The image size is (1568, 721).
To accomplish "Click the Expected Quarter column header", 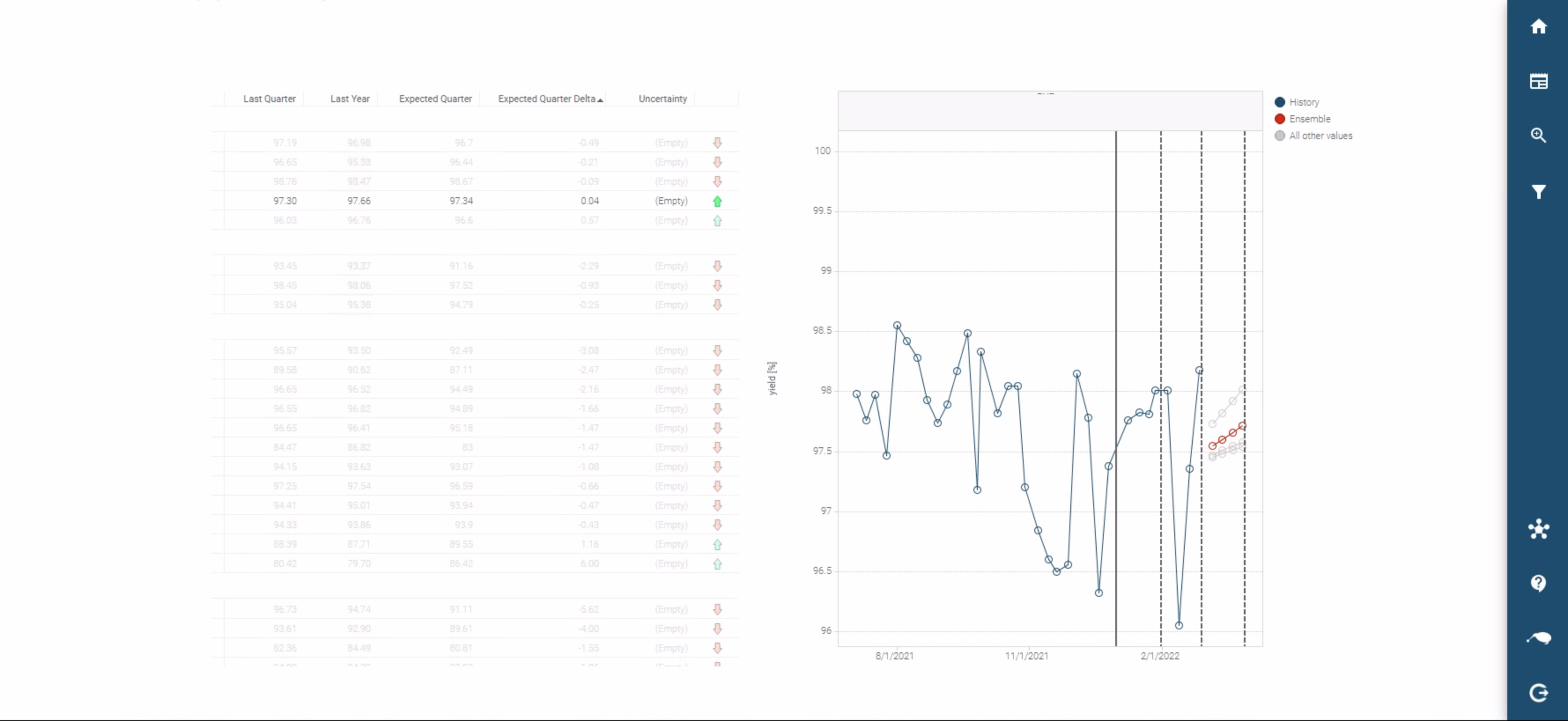I will pyautogui.click(x=435, y=99).
